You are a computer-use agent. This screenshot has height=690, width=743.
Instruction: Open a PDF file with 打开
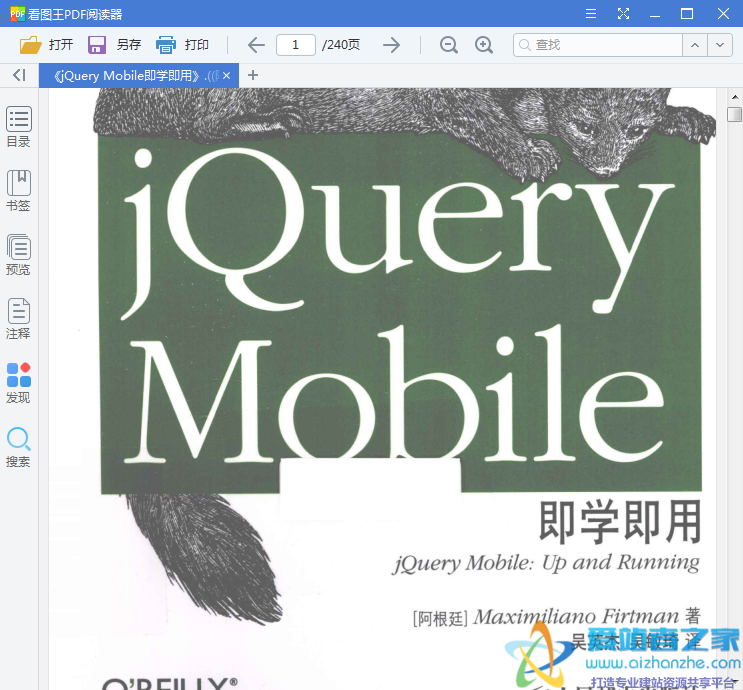pyautogui.click(x=46, y=45)
